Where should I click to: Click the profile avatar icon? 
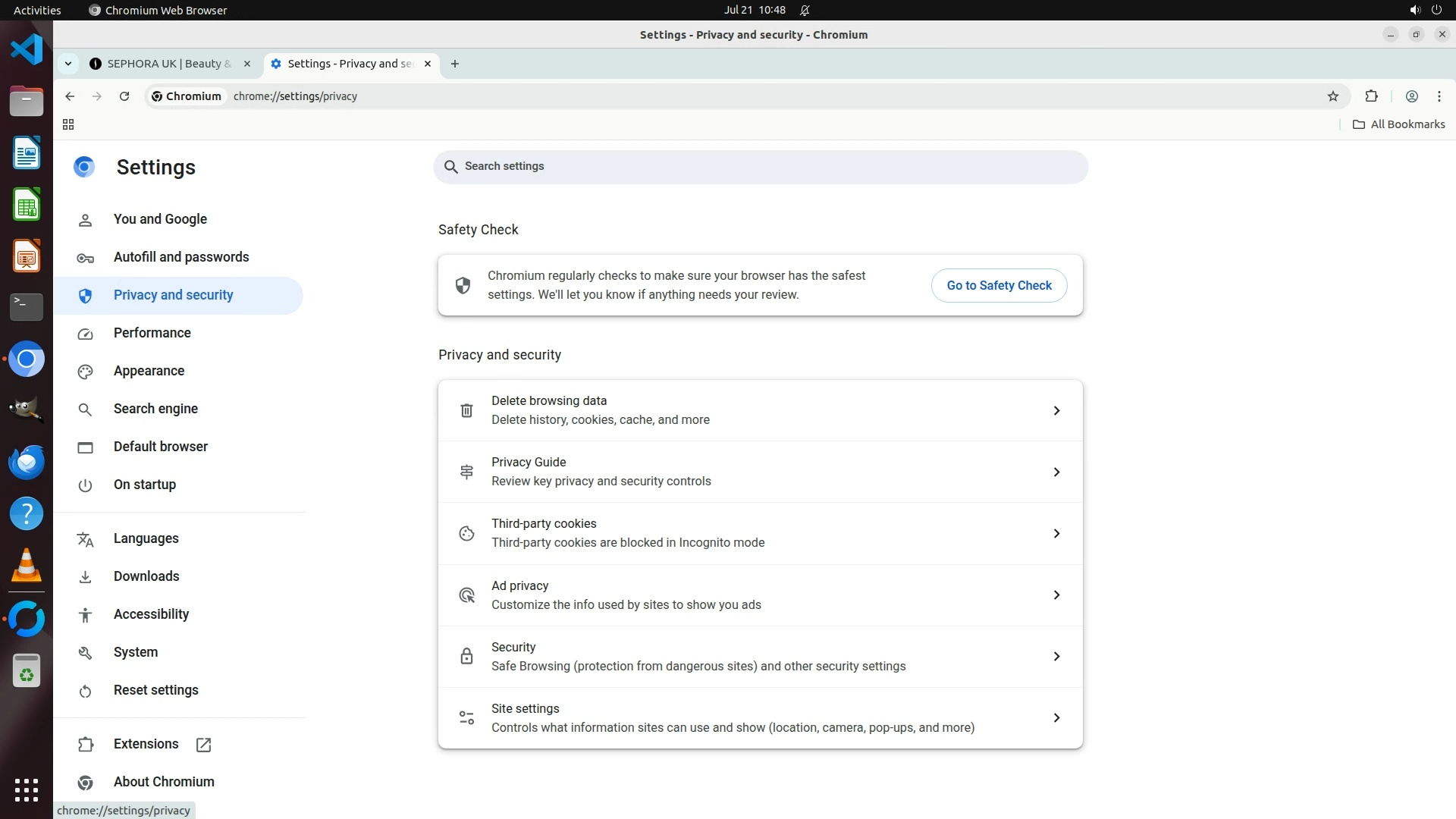[1411, 96]
